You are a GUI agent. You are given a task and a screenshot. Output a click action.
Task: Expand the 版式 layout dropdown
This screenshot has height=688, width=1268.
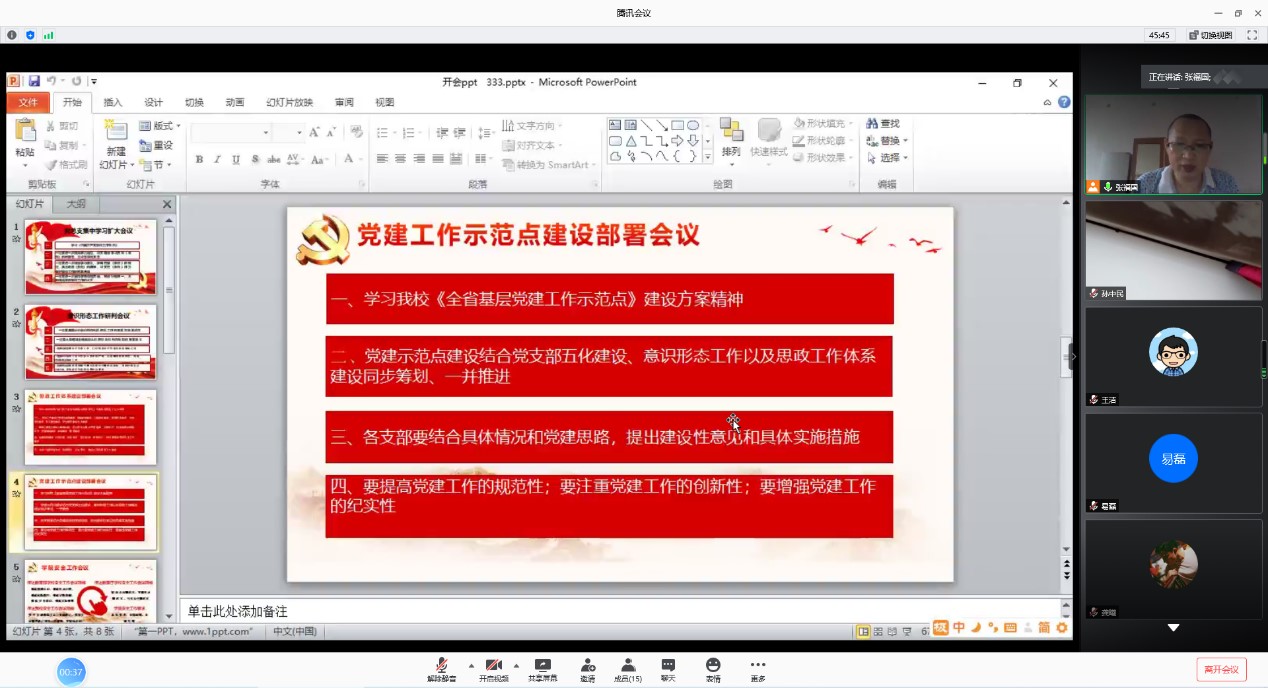pyautogui.click(x=161, y=126)
